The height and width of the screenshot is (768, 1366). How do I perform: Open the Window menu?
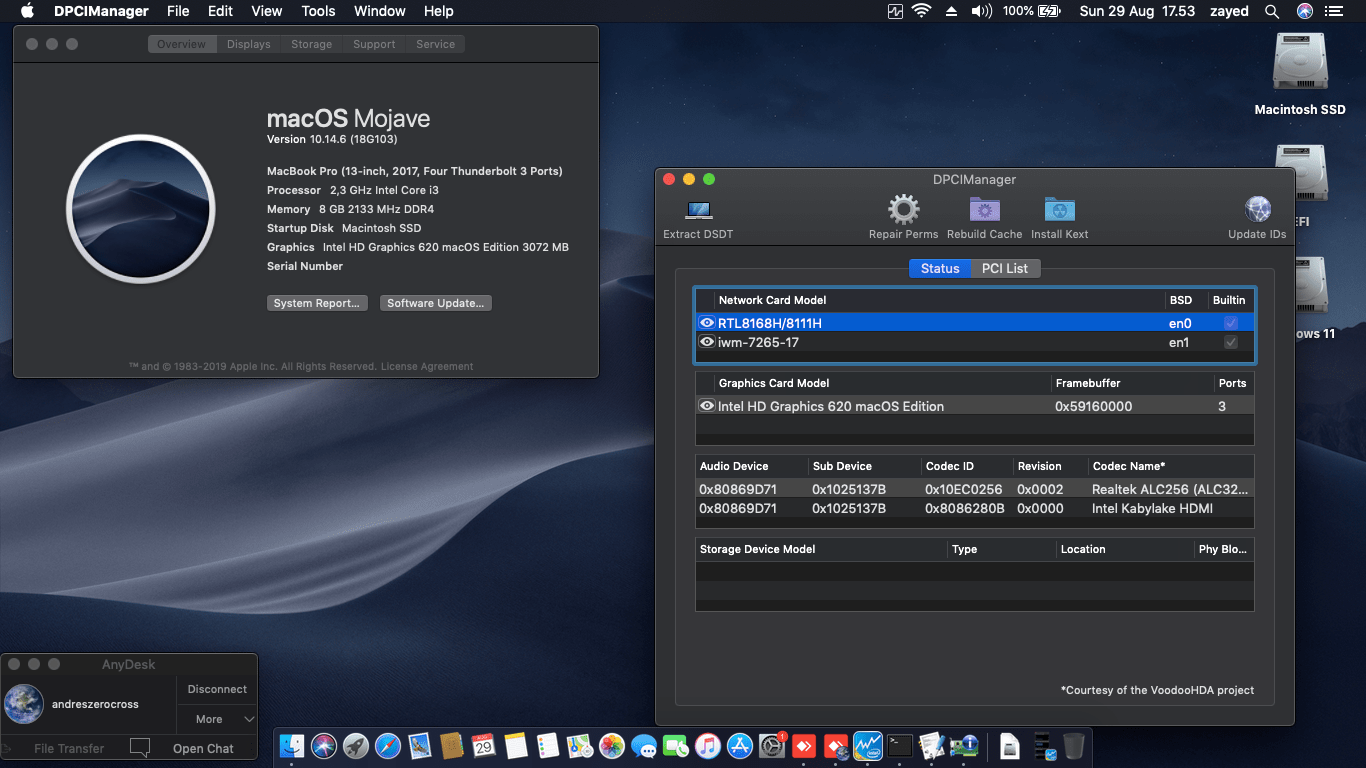tap(380, 11)
